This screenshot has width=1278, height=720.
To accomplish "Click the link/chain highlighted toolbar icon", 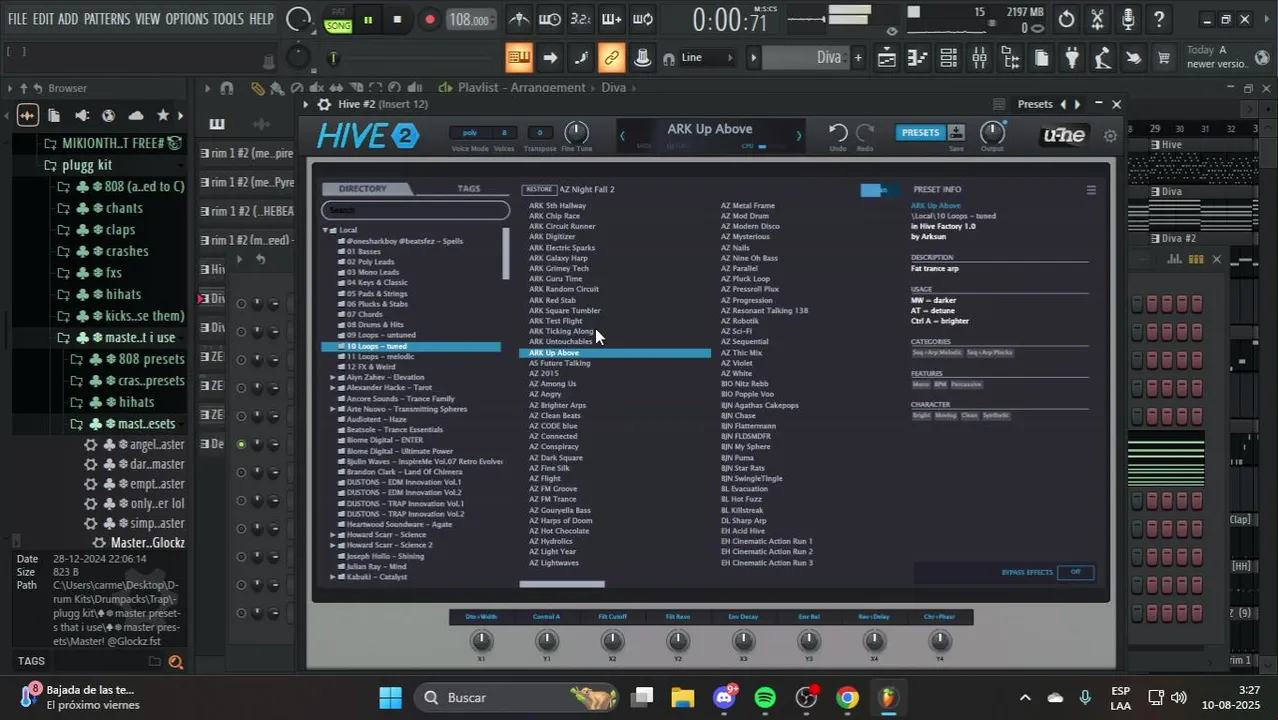I will [x=611, y=58].
